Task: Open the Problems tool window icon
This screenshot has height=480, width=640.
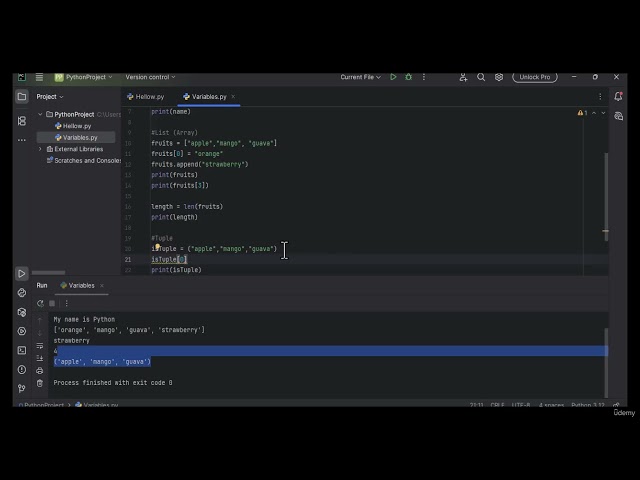Action: pyautogui.click(x=22, y=369)
